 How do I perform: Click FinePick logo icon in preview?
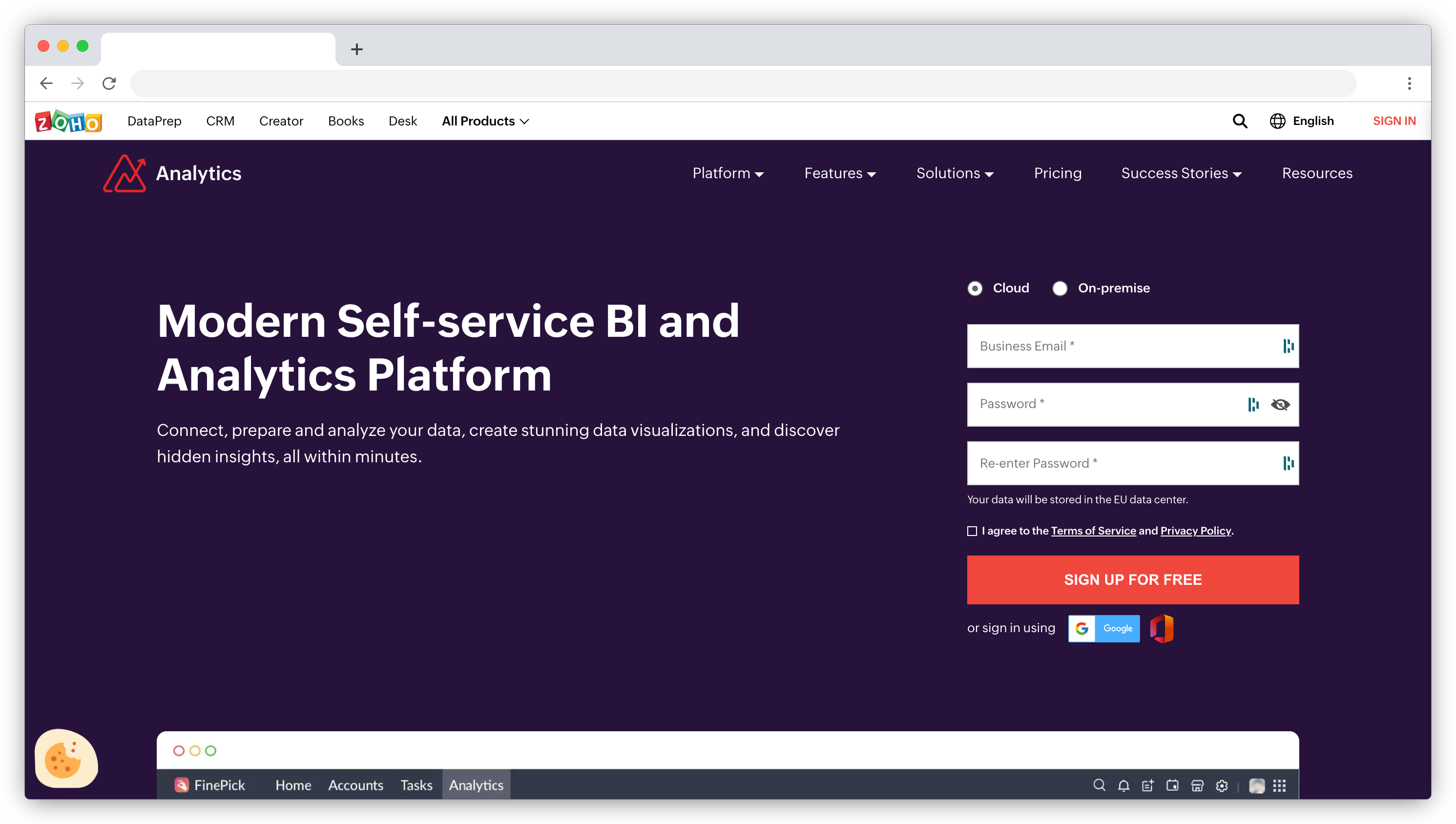(181, 785)
